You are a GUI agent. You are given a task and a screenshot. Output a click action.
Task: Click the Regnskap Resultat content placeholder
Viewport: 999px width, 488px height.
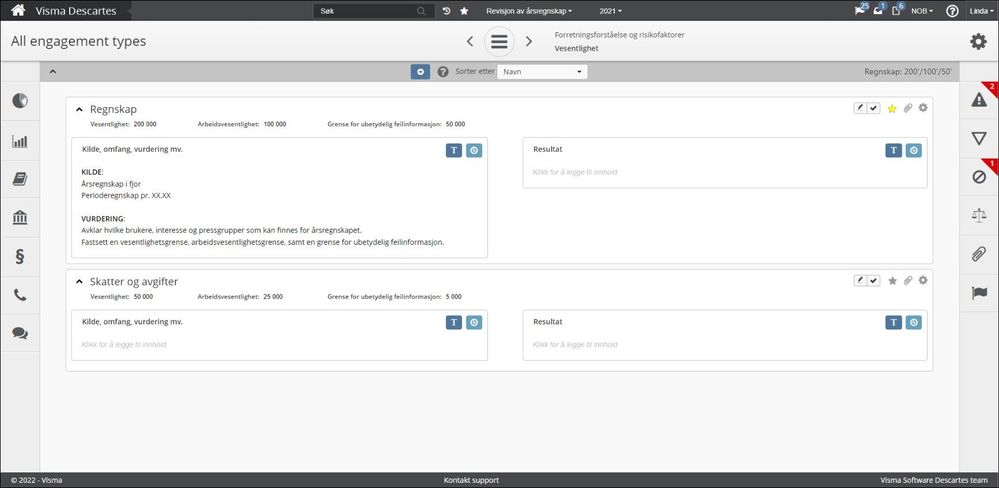[x=575, y=172]
